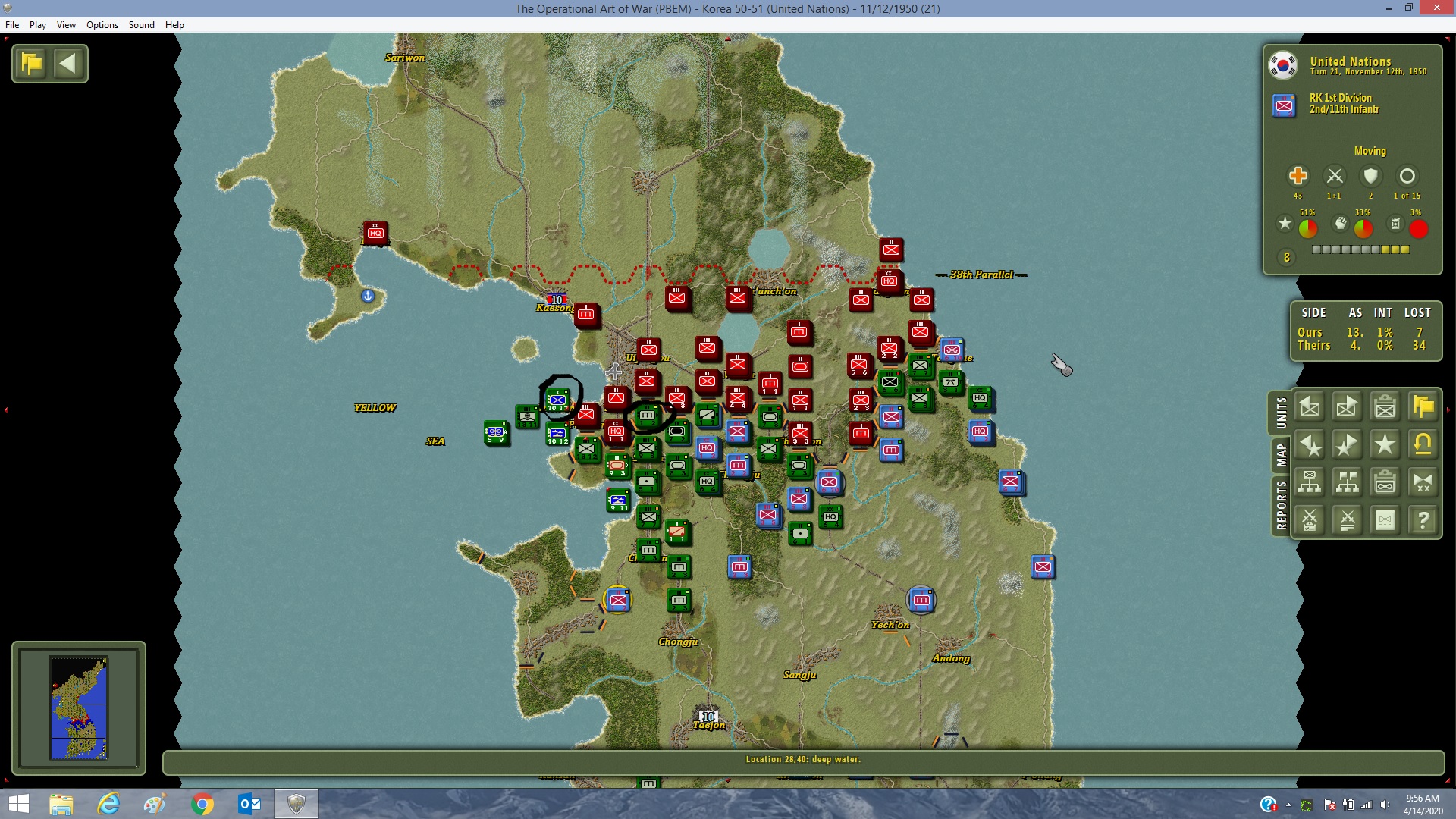Click the Windows Start button

point(18,804)
